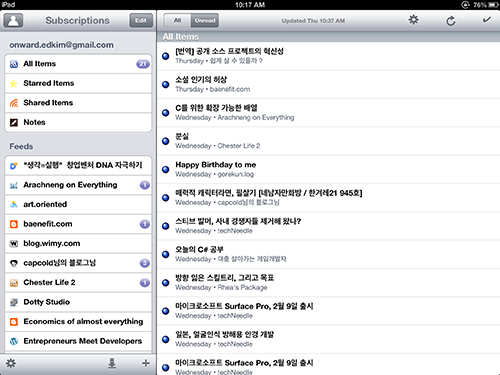Click the Chester Life 2 unread badge

click(145, 283)
